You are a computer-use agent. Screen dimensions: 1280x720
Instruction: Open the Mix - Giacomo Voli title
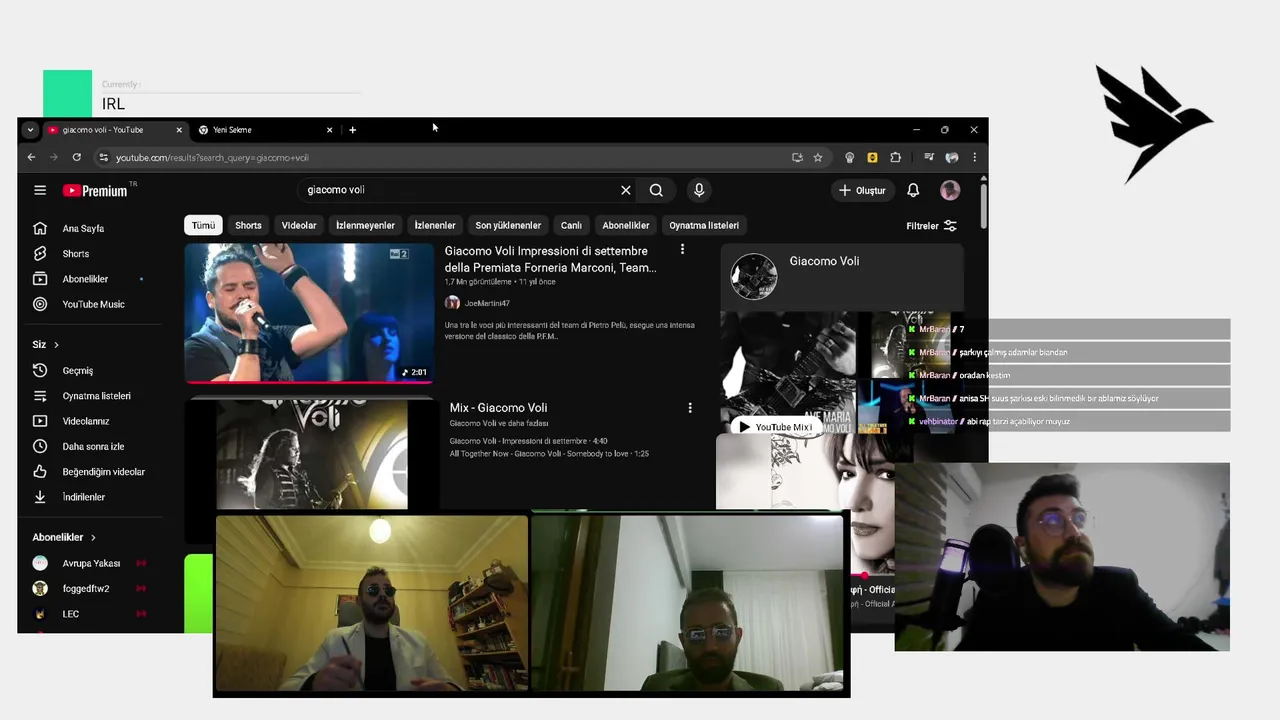point(498,408)
